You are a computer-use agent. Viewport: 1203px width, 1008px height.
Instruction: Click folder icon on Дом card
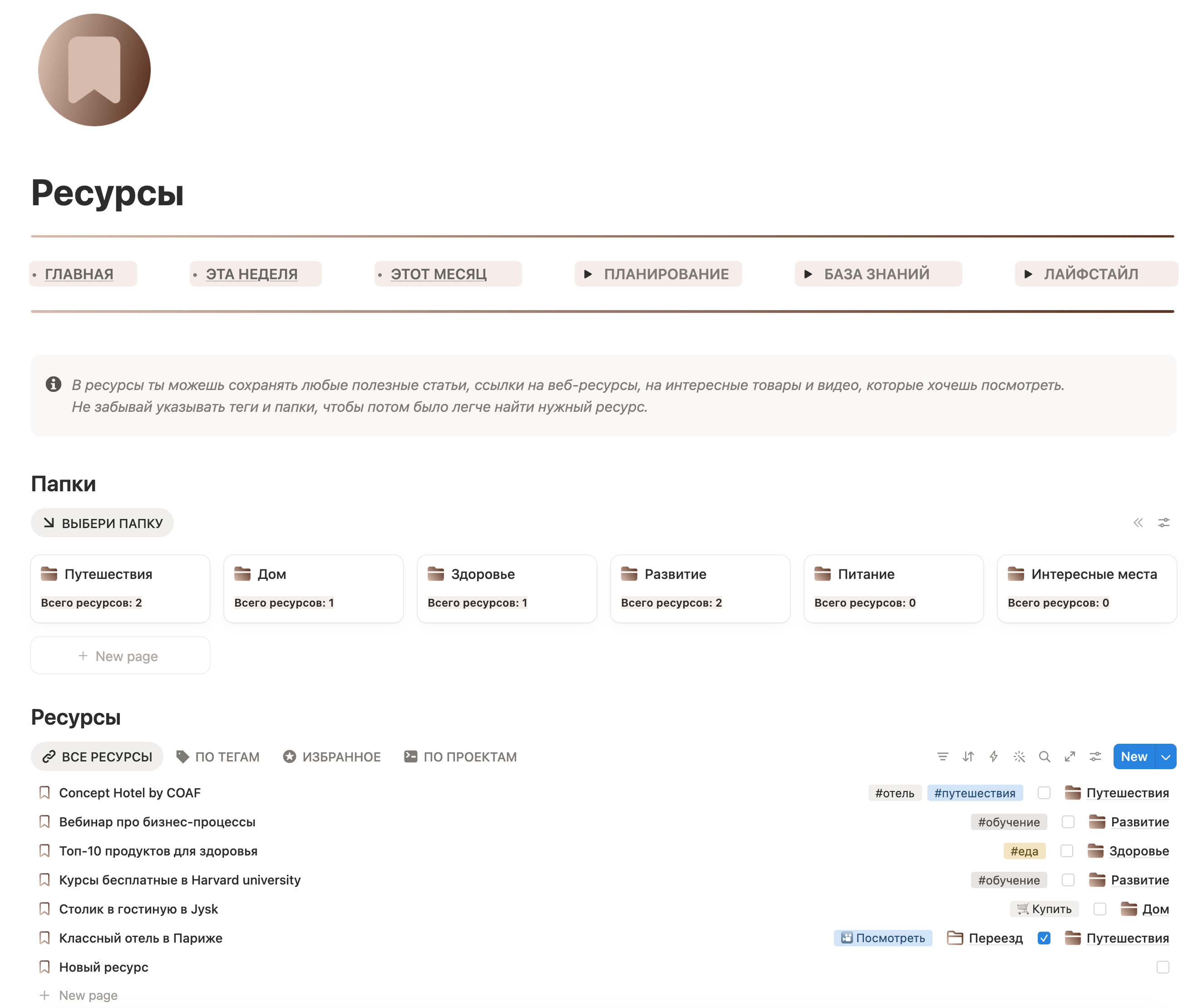[242, 573]
